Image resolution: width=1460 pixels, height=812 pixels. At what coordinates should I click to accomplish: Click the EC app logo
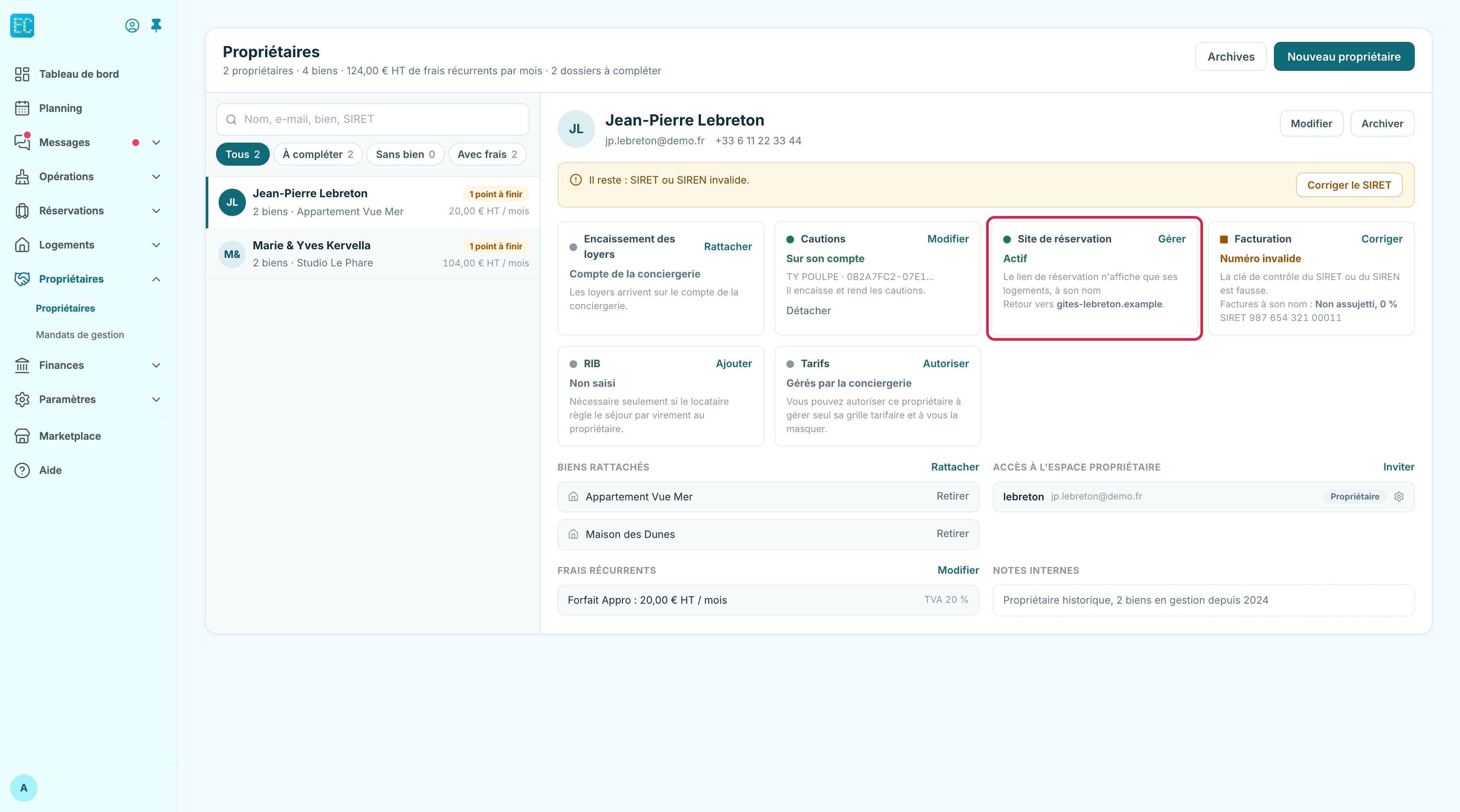(x=22, y=26)
